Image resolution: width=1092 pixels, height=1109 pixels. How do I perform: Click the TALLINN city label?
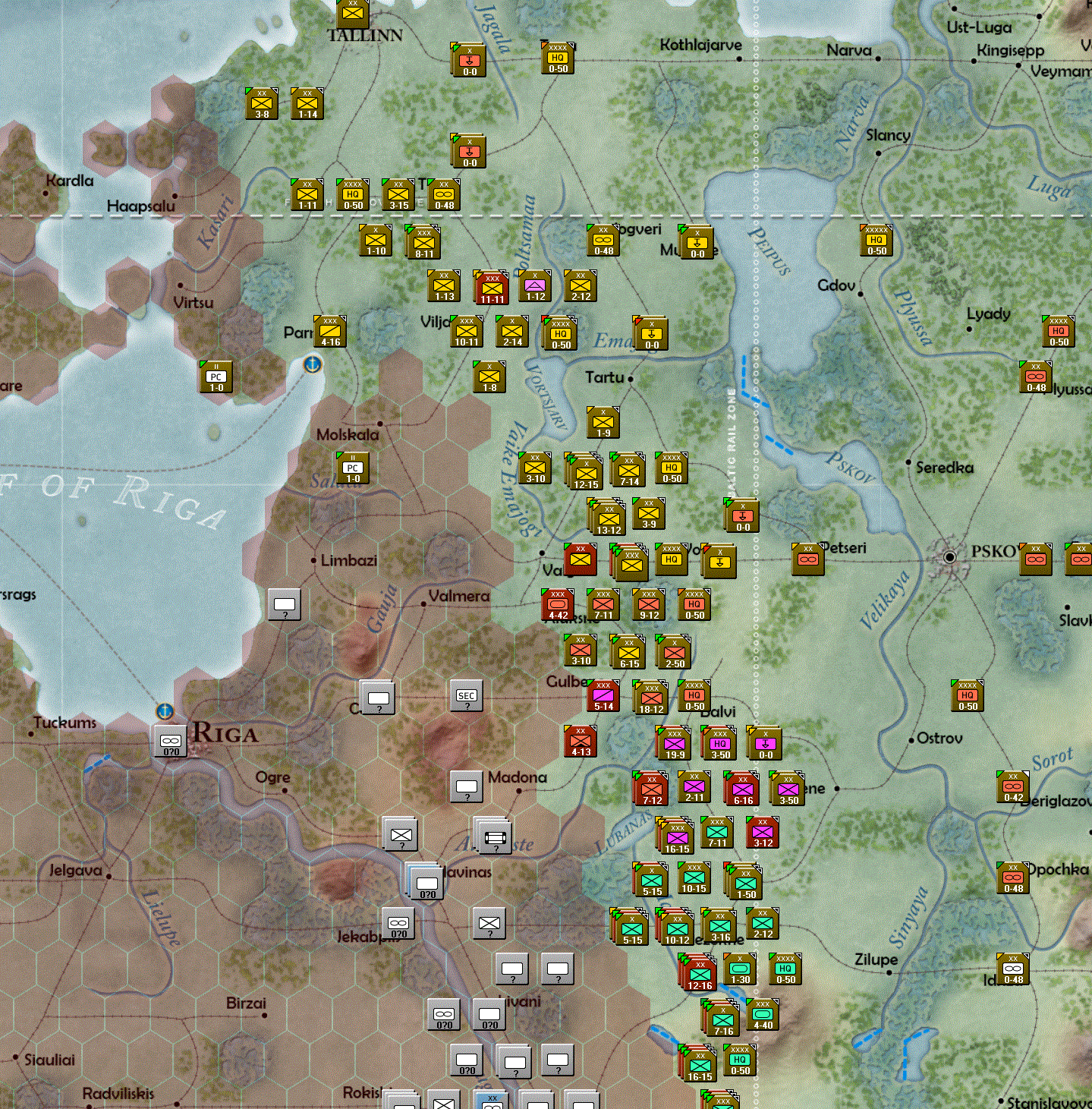365,34
